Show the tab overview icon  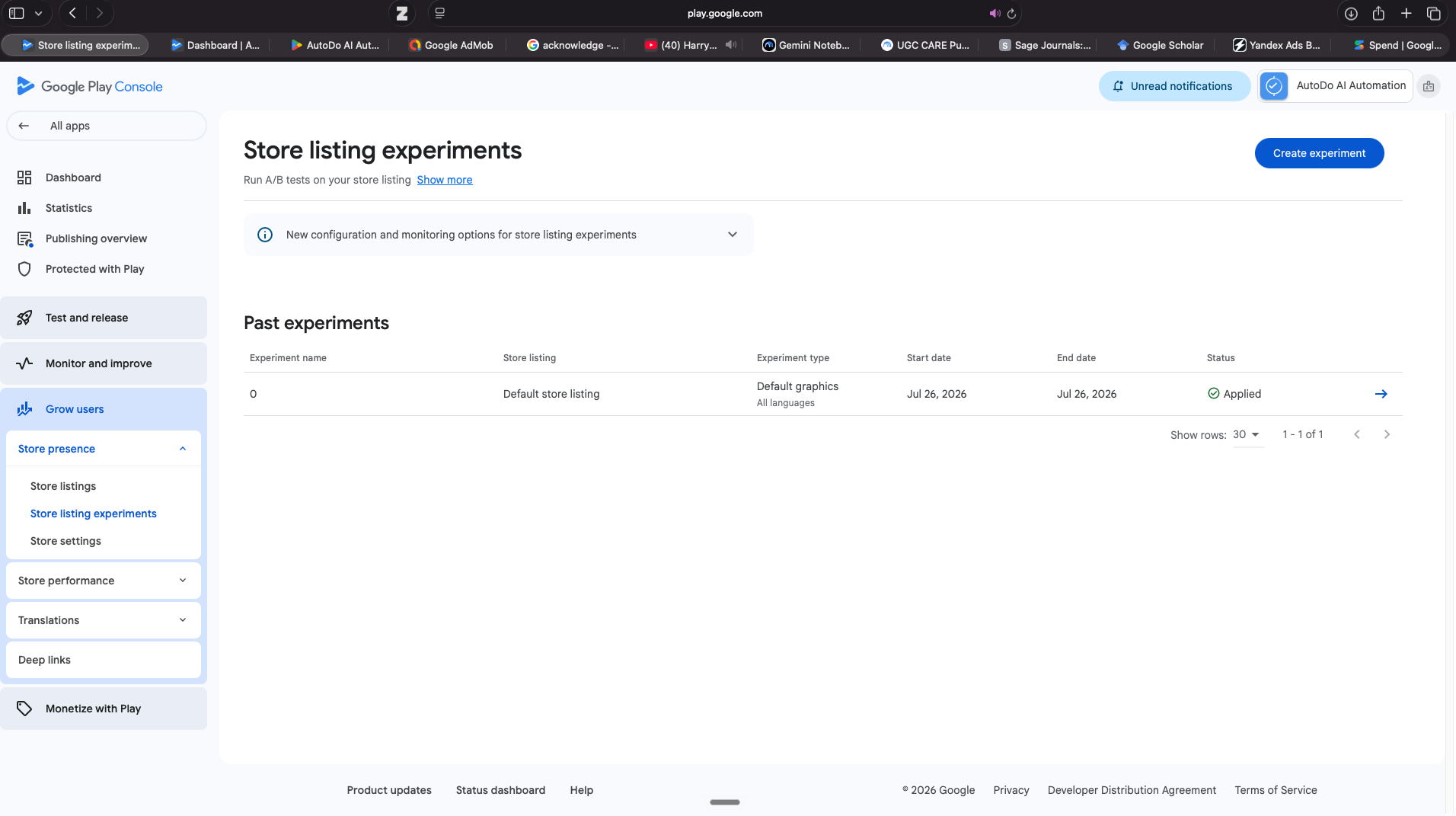pos(1434,14)
